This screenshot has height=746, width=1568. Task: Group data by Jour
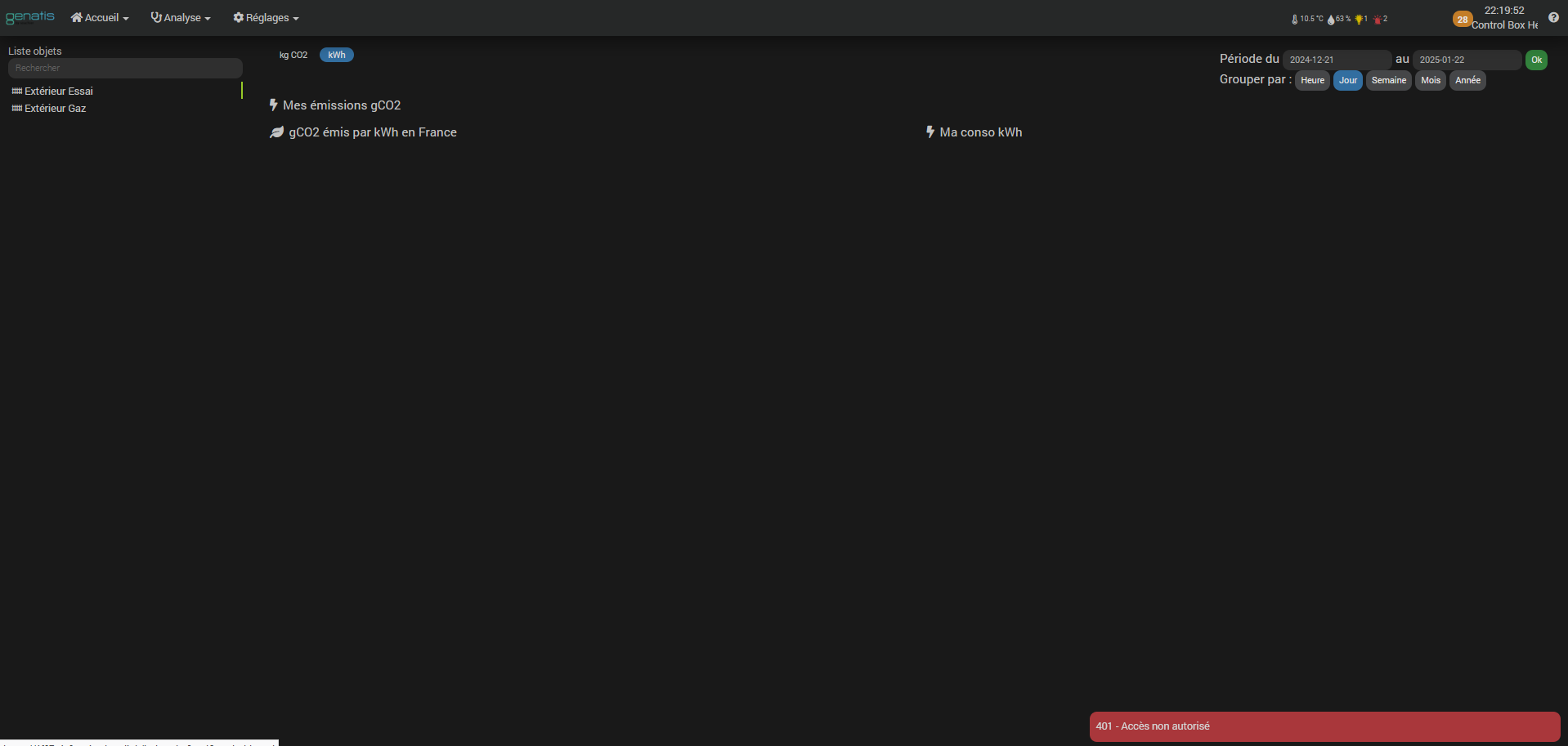(x=1348, y=80)
